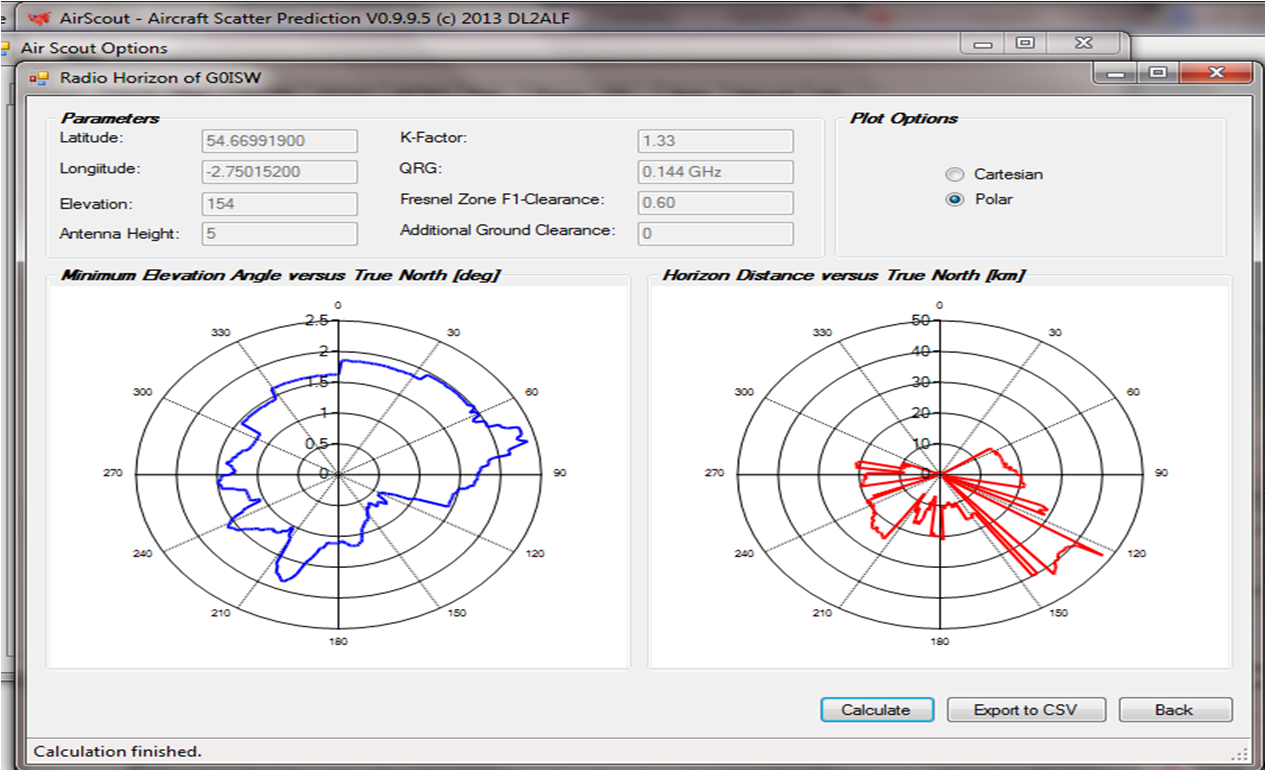Image resolution: width=1266 pixels, height=771 pixels.
Task: Click the Fresnel Zone F1-Clearance field
Action: click(715, 203)
